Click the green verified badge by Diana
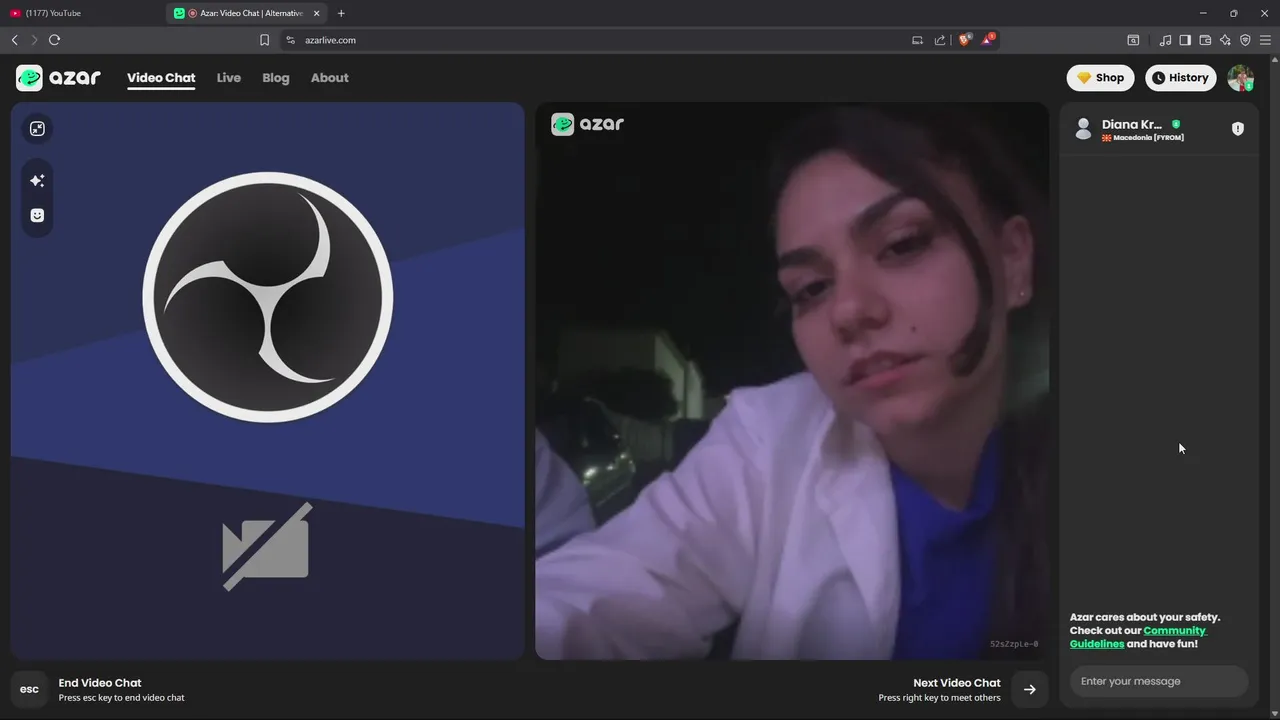1280x720 pixels. tap(1176, 124)
